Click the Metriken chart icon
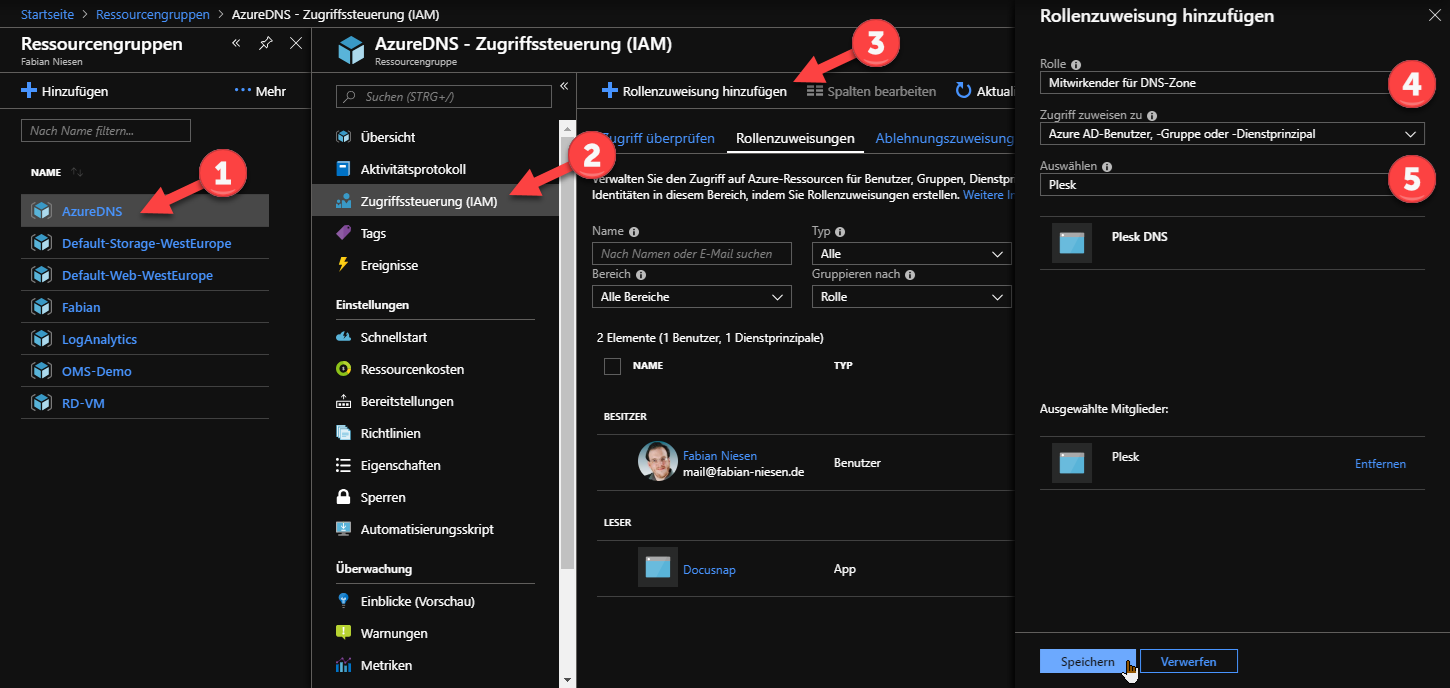This screenshot has height=688, width=1450. 344,665
